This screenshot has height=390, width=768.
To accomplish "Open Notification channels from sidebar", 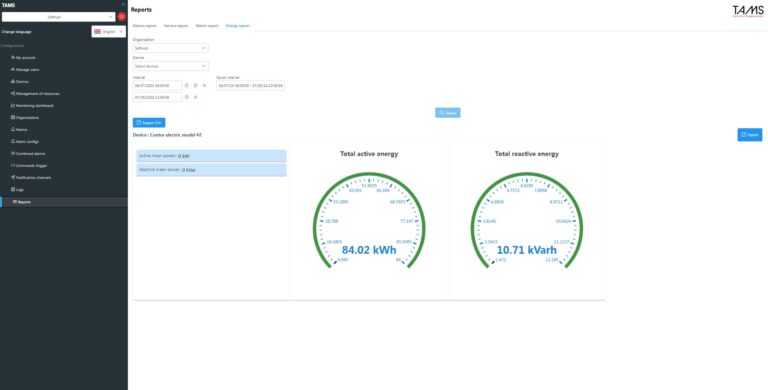I will pyautogui.click(x=33, y=177).
